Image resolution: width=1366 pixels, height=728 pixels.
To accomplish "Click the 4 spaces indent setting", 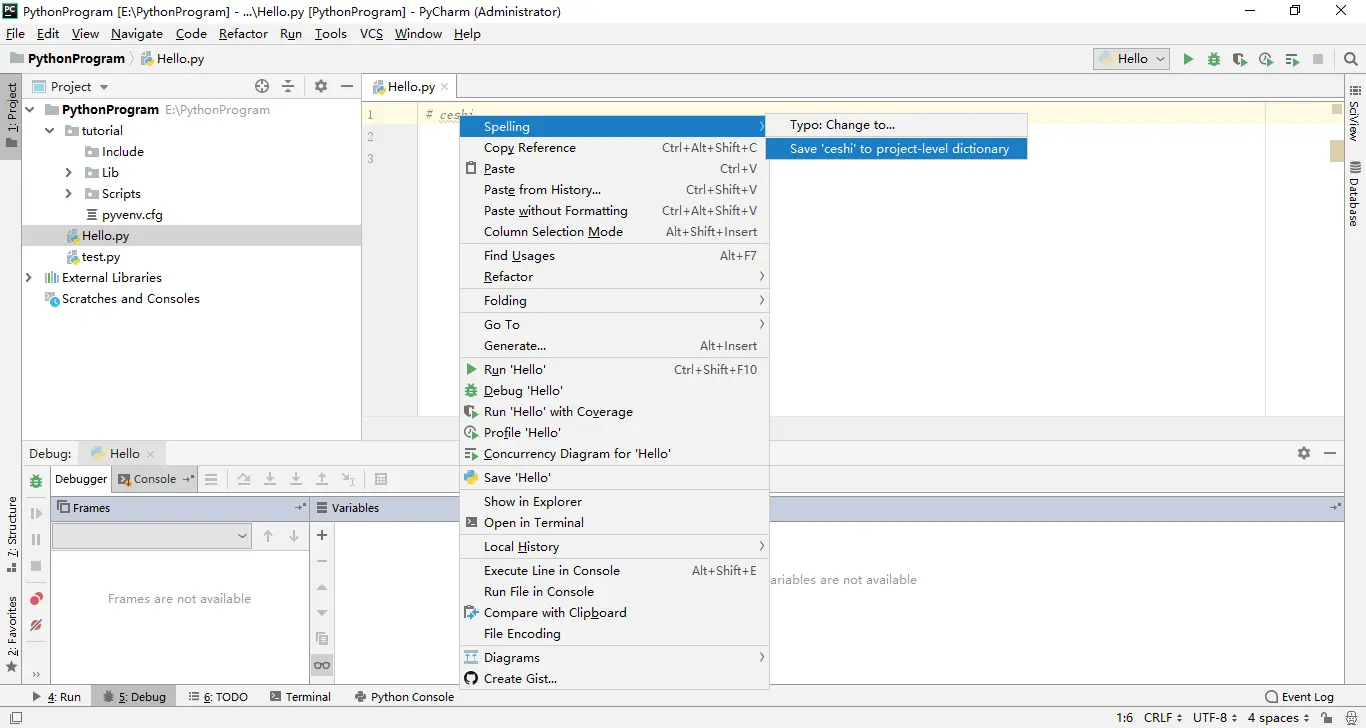I will [x=1278, y=718].
